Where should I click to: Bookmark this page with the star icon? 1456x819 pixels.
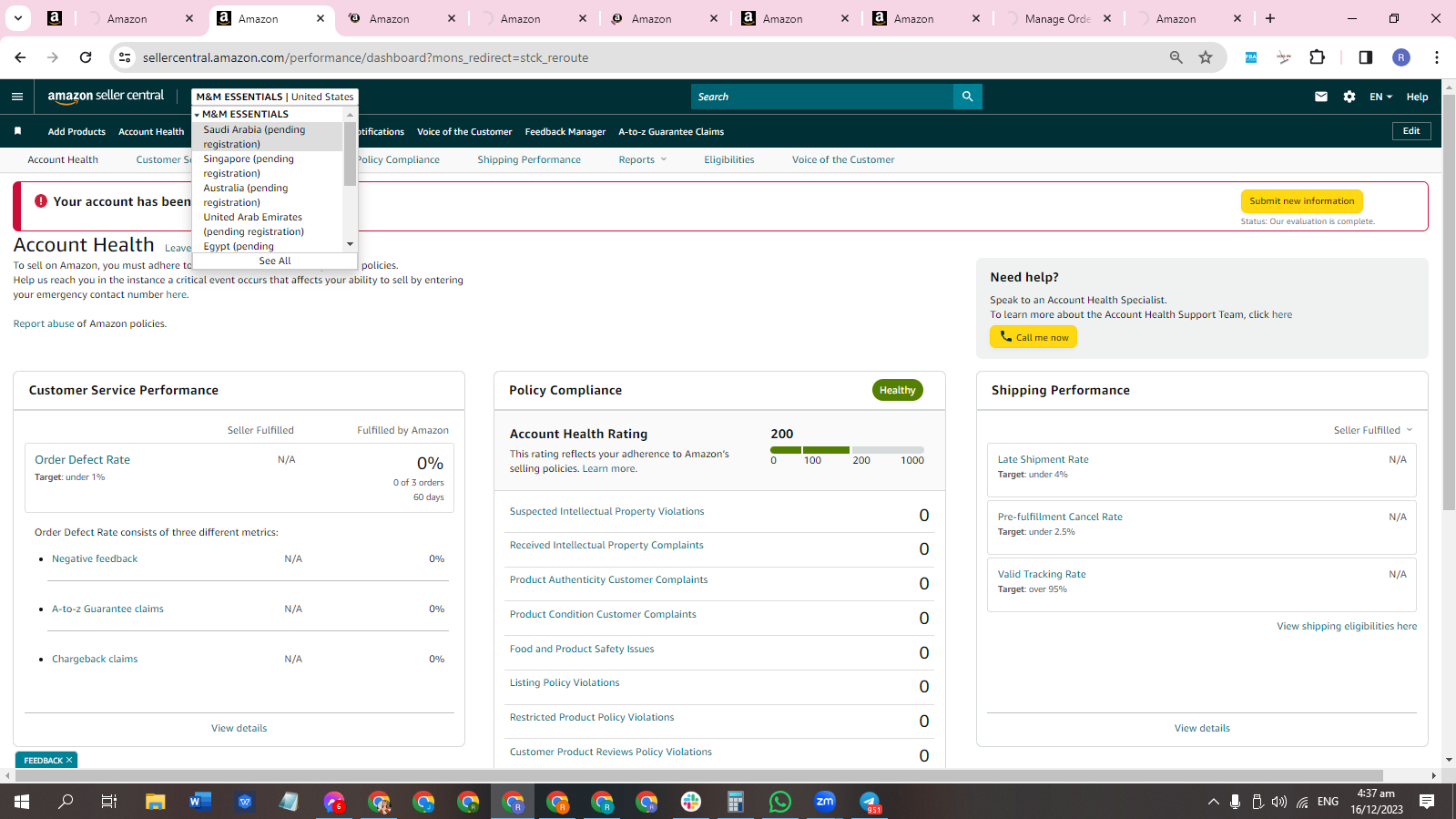[1206, 57]
